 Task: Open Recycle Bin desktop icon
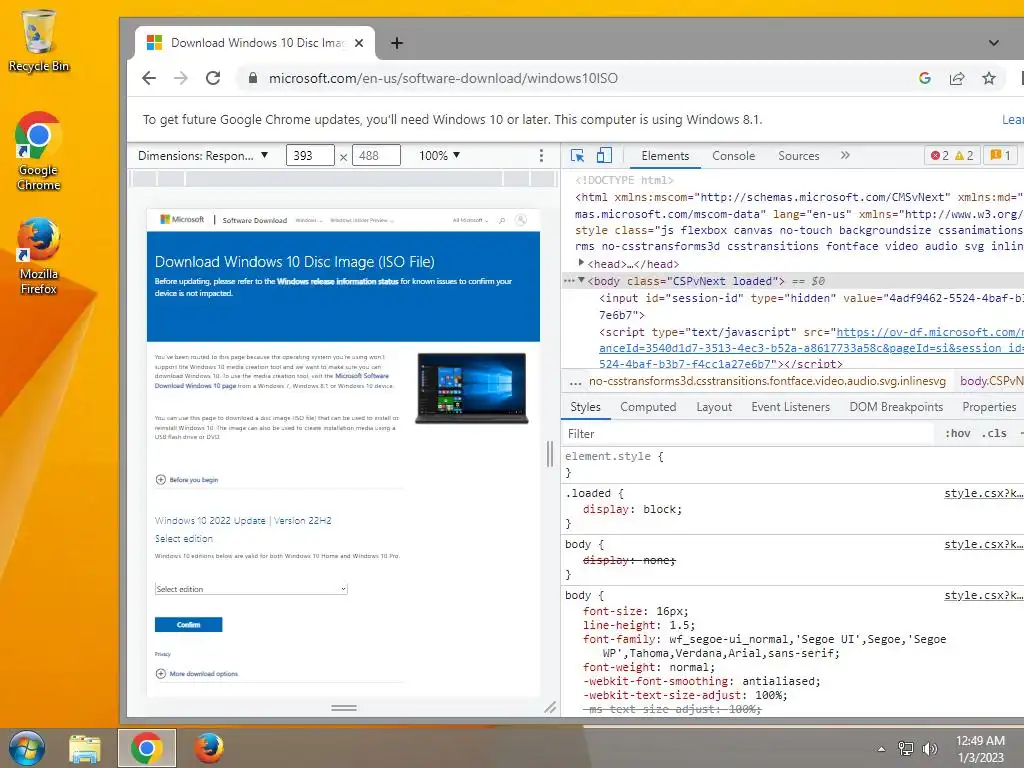39,40
